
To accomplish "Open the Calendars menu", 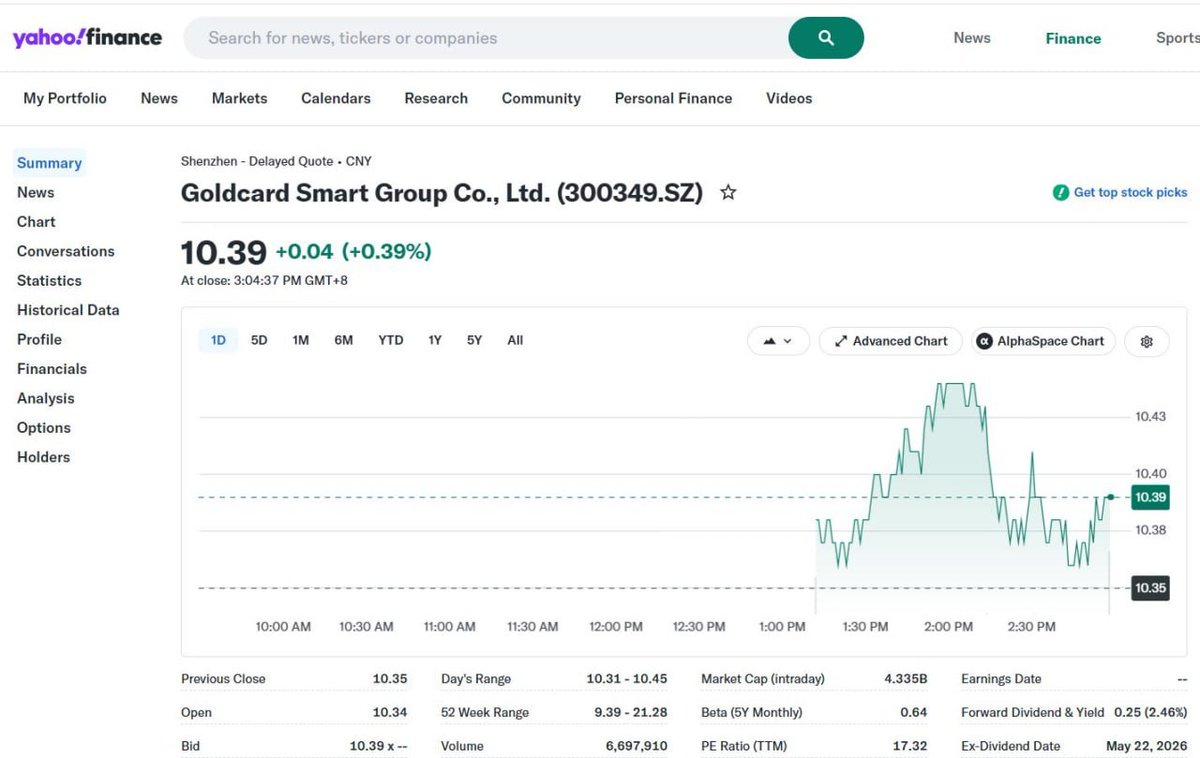I will click(x=336, y=98).
